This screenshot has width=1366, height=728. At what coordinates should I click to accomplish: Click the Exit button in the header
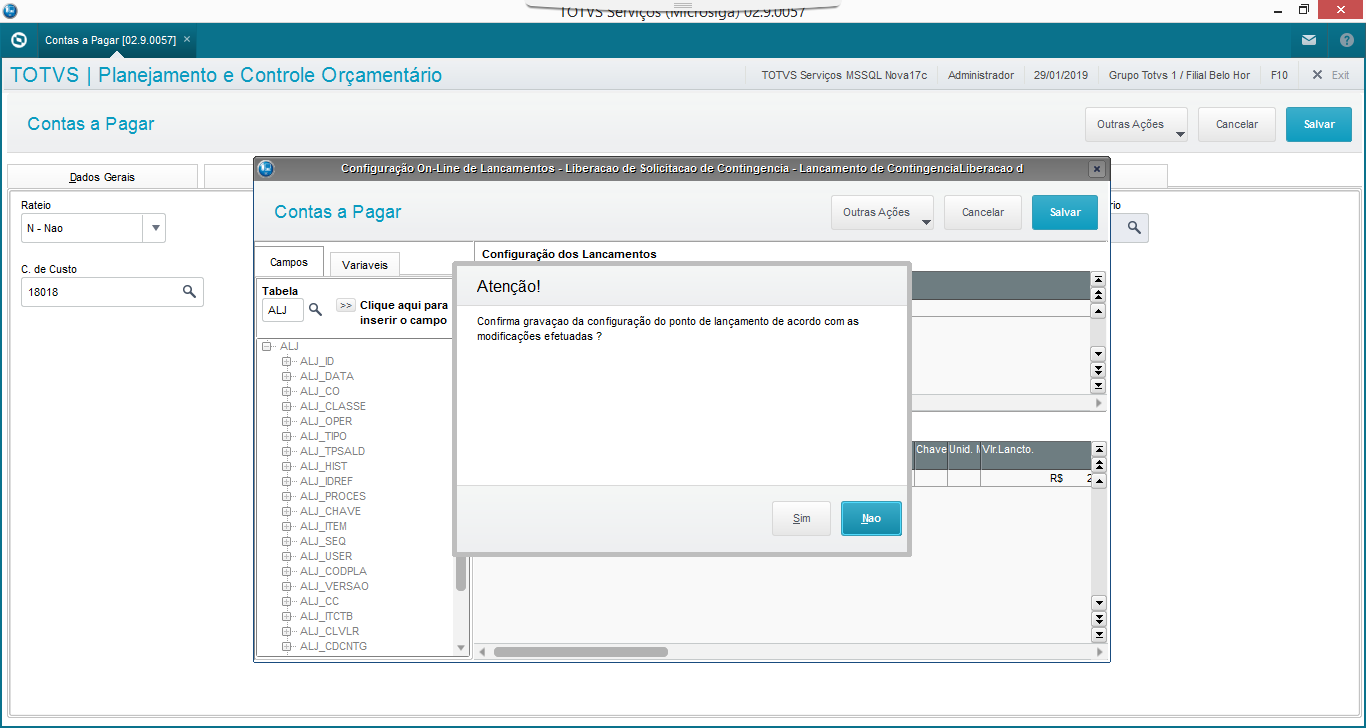coord(1331,75)
